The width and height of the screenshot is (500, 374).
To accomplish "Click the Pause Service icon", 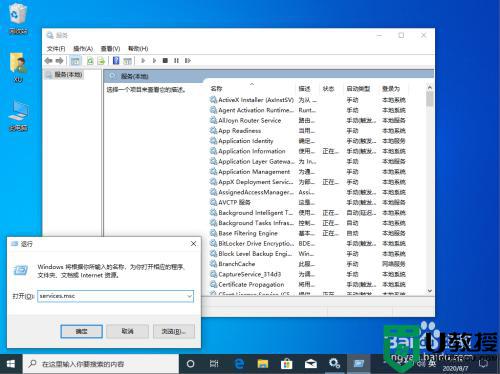I will tap(176, 61).
